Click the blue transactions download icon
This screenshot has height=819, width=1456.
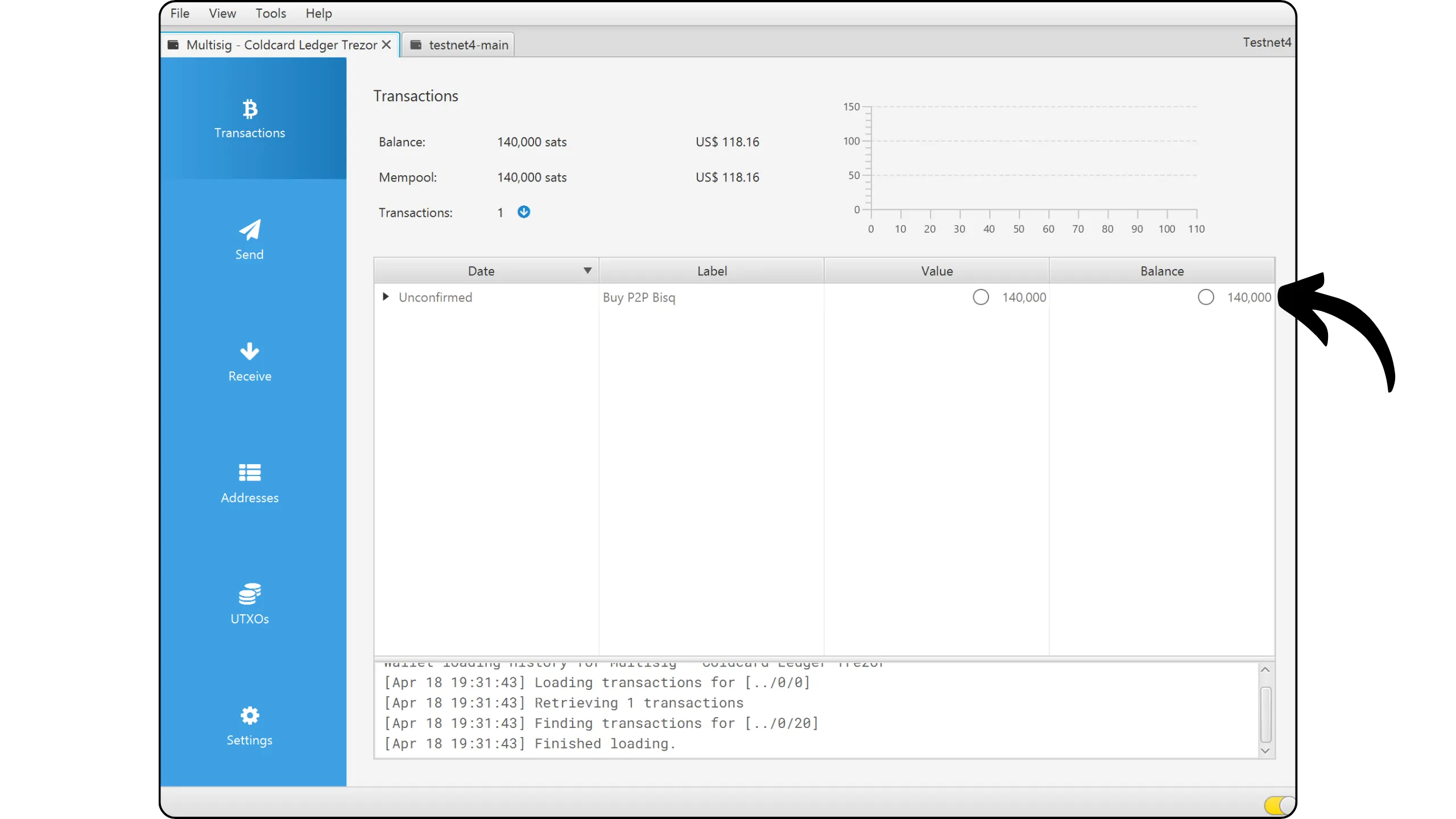click(524, 212)
